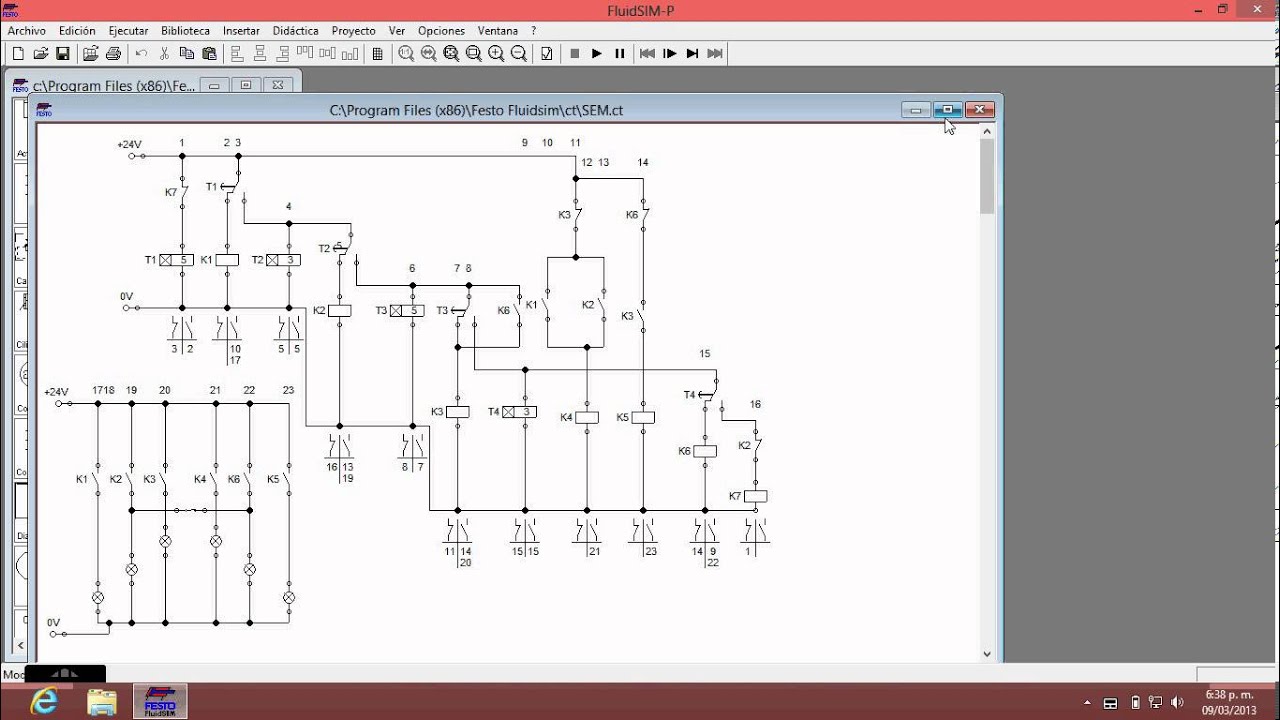This screenshot has height=720, width=1280.
Task: Align selected objects to the right
Action: [283, 54]
